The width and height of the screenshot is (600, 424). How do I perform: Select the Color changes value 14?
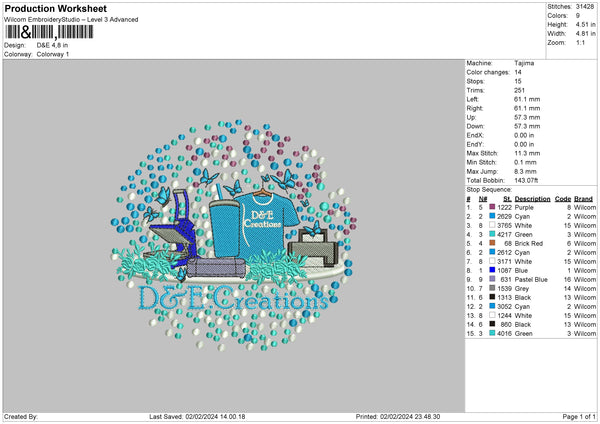coord(518,72)
